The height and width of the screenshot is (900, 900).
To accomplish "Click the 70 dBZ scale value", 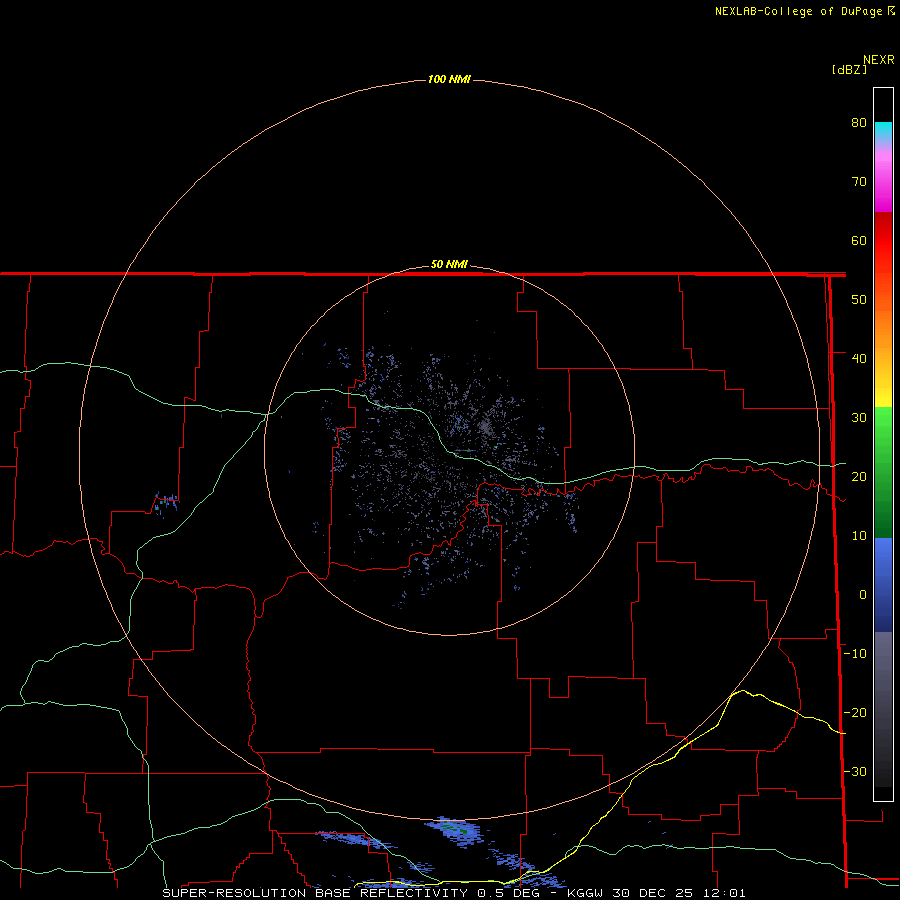I will coord(859,182).
